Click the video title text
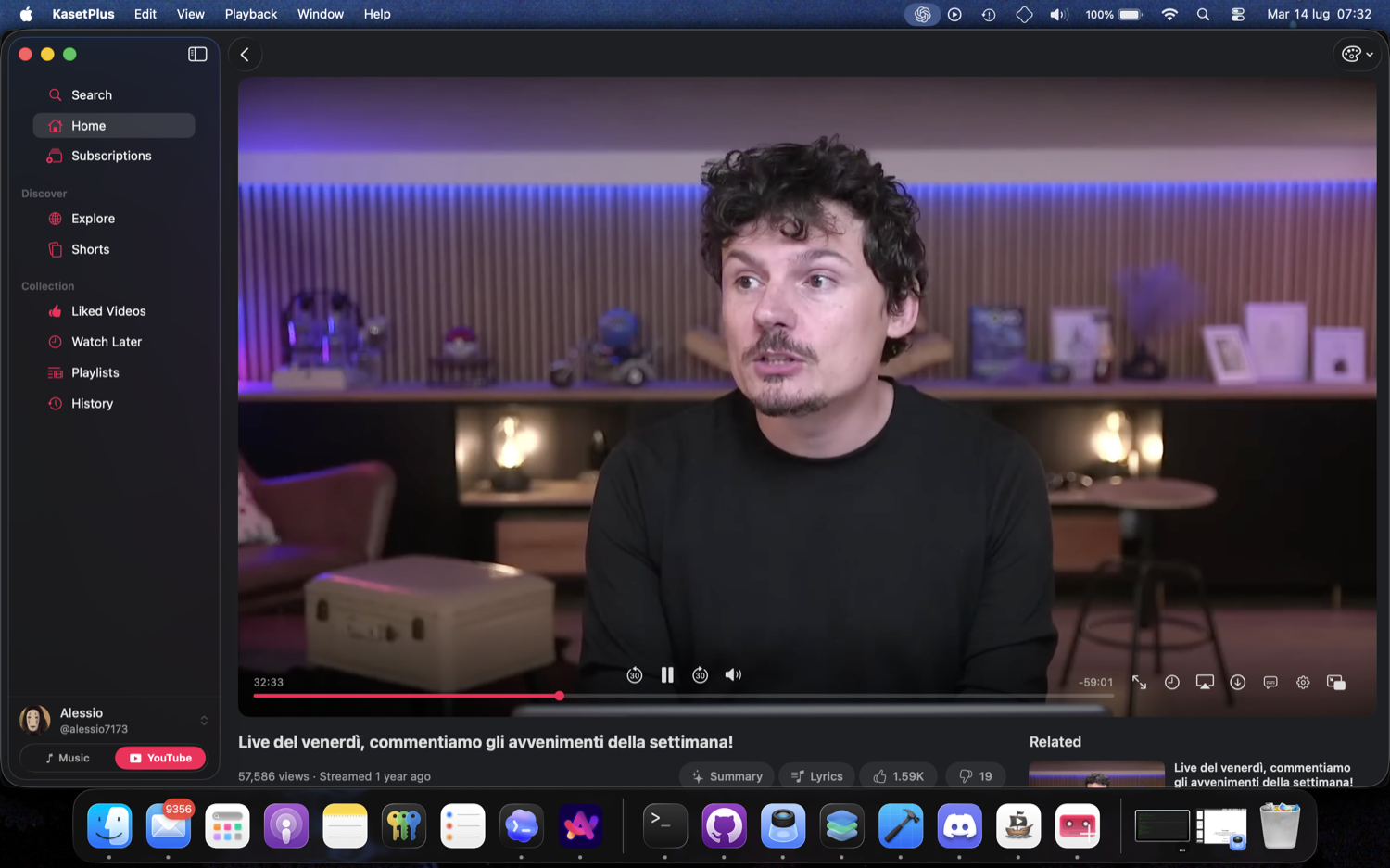 (486, 742)
